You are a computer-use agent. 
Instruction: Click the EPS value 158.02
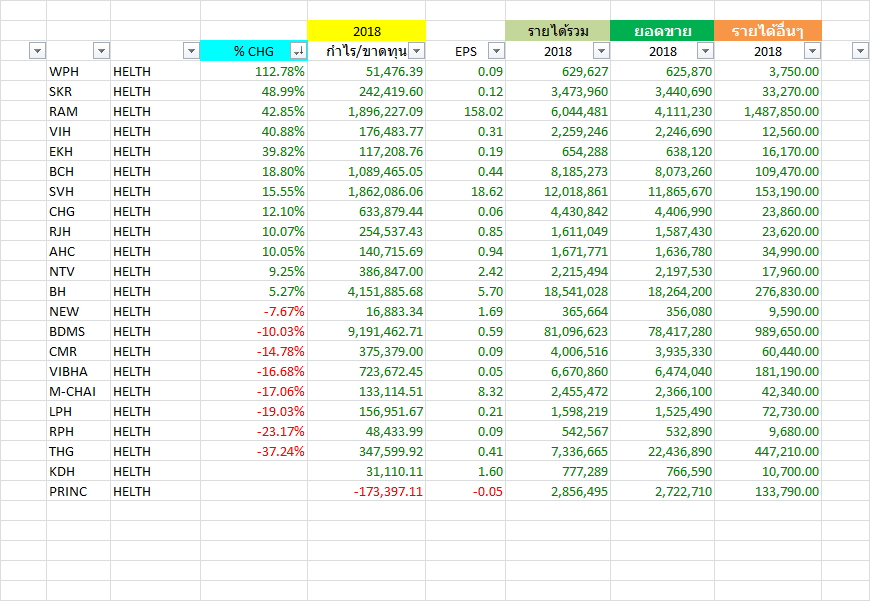(483, 112)
